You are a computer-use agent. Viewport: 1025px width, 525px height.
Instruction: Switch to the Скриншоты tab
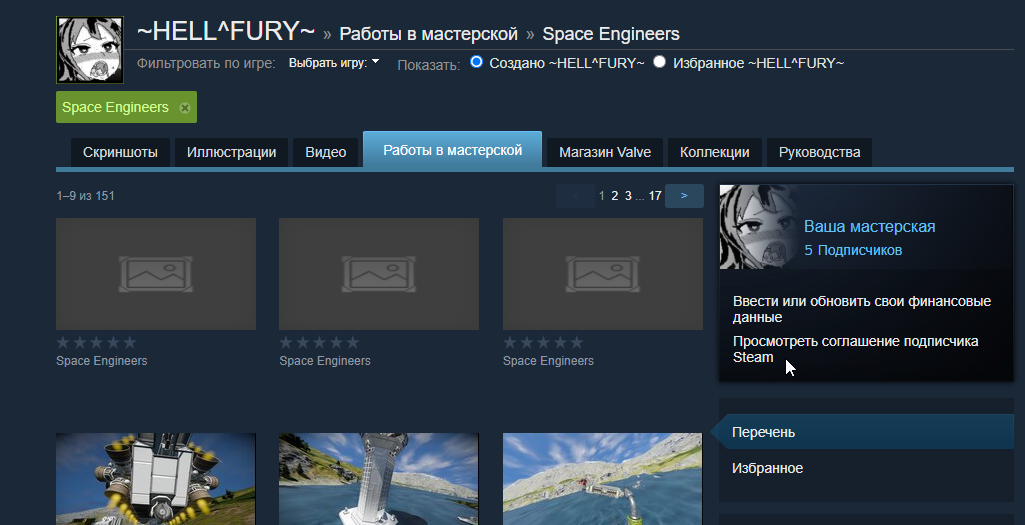[x=120, y=152]
